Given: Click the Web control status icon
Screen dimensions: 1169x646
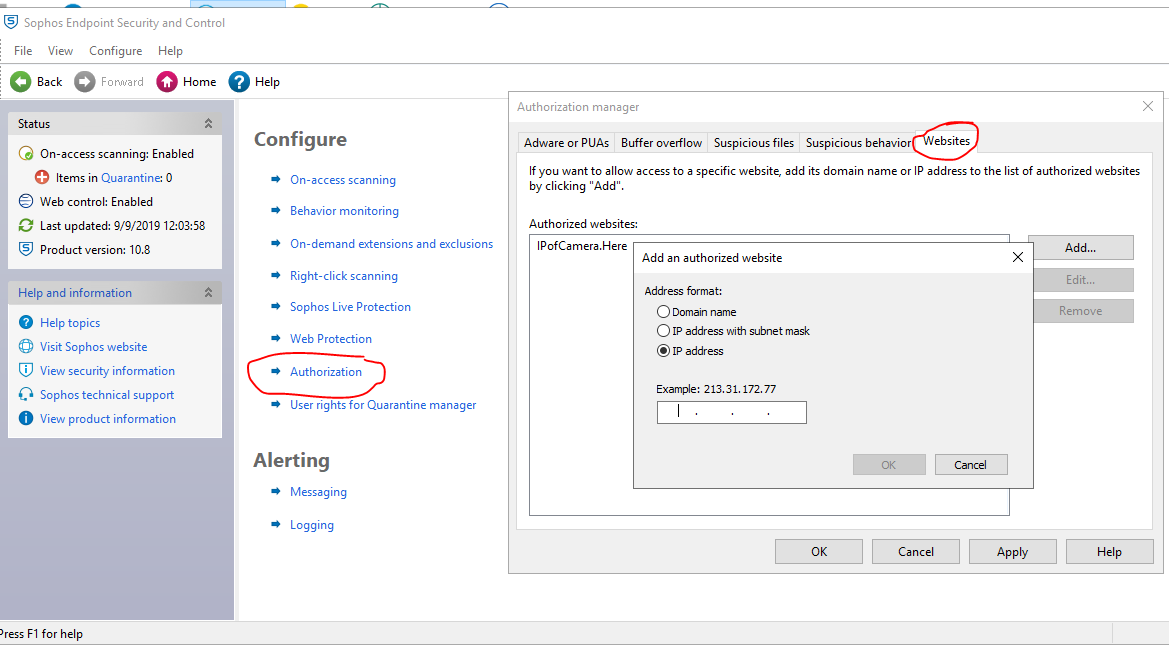Looking at the screenshot, I should 26,201.
